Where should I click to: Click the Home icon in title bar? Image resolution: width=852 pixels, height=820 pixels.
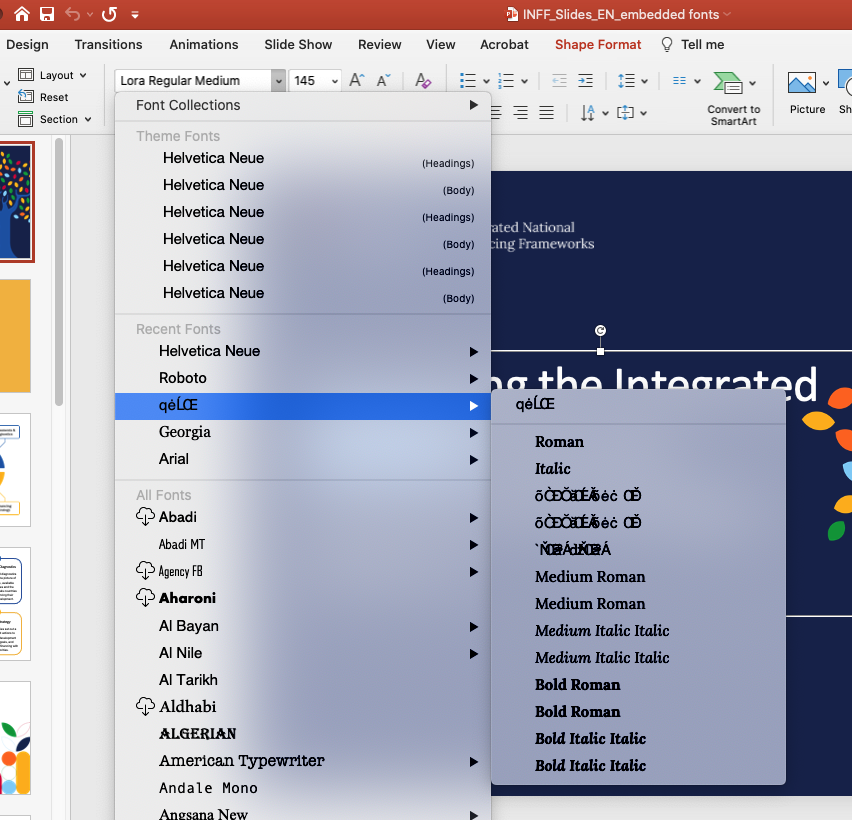click(22, 14)
